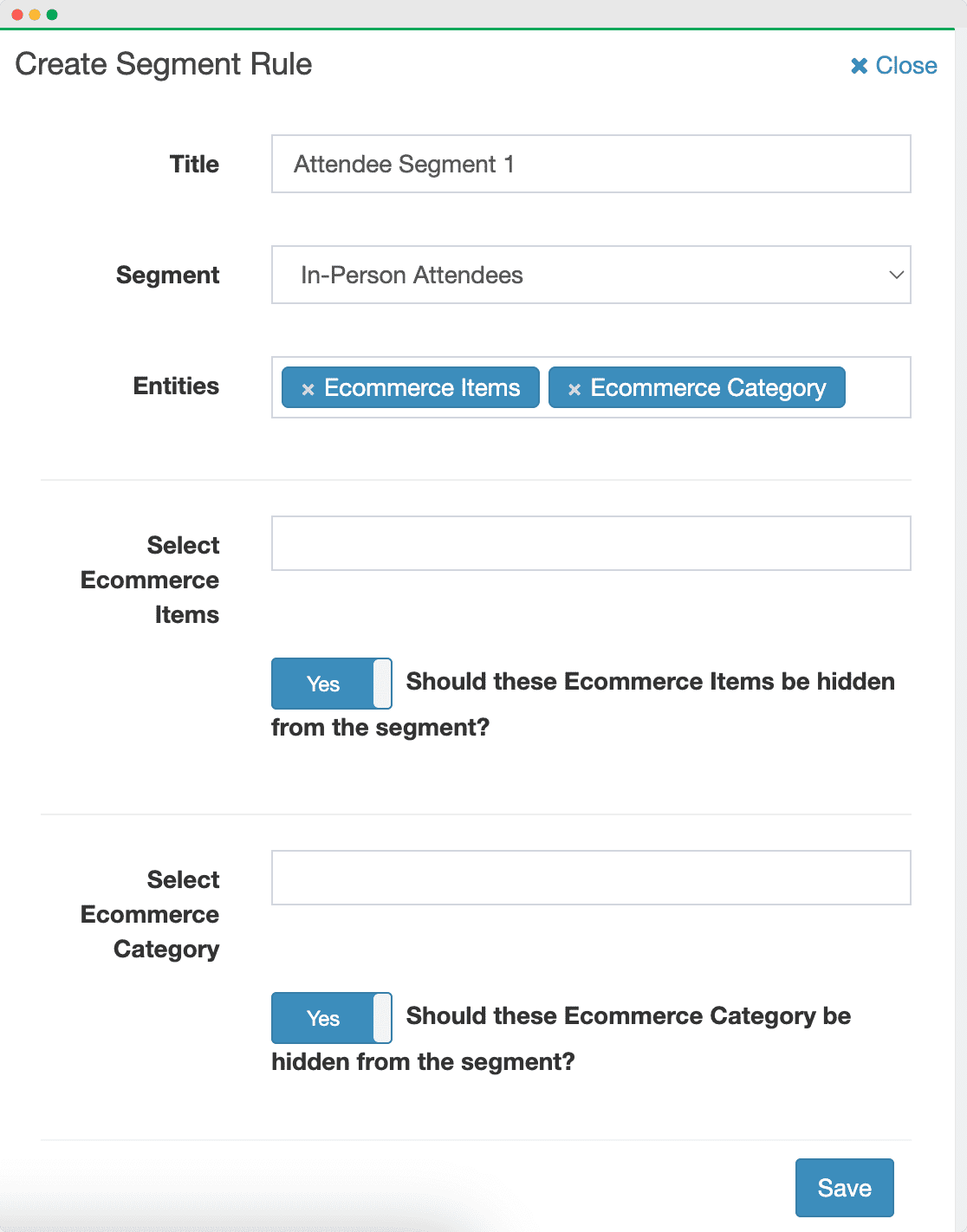Open the Entities selection field
The width and height of the screenshot is (967, 1232).
coord(875,389)
